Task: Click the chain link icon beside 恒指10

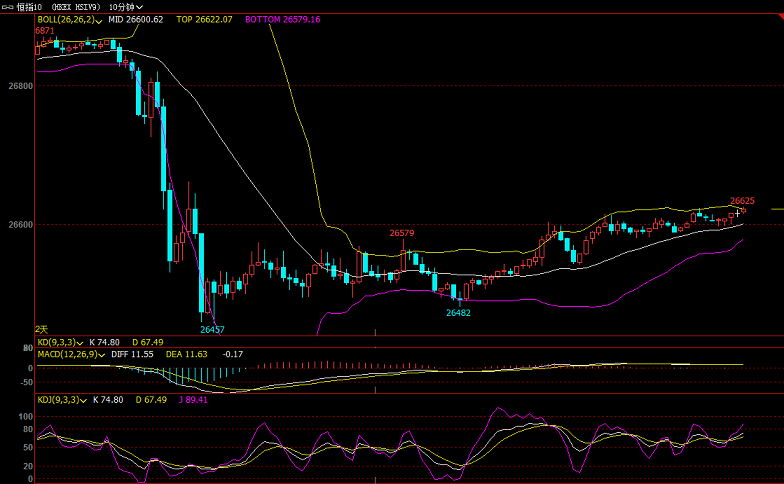Action: coord(8,6)
